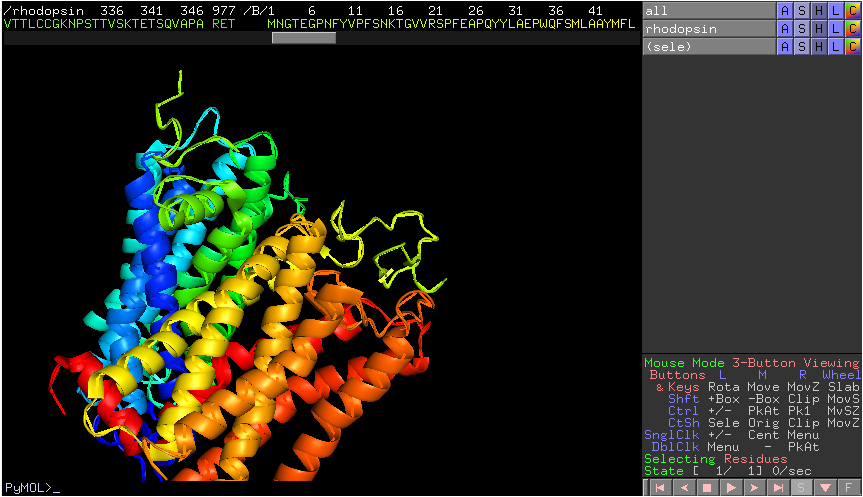
Task: Select the RET residue in the sequence
Action: tap(223, 24)
